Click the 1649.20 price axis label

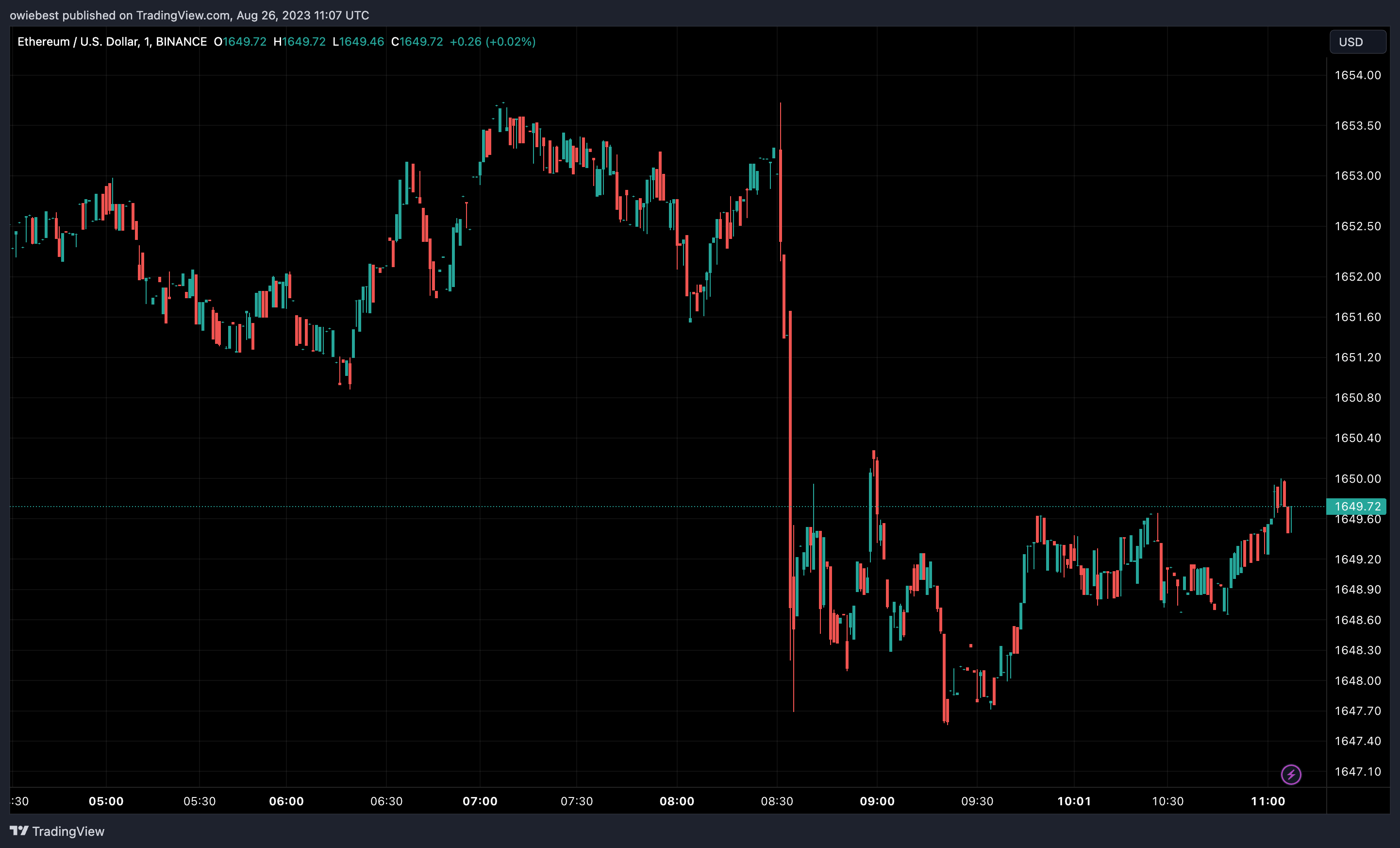coord(1357,560)
